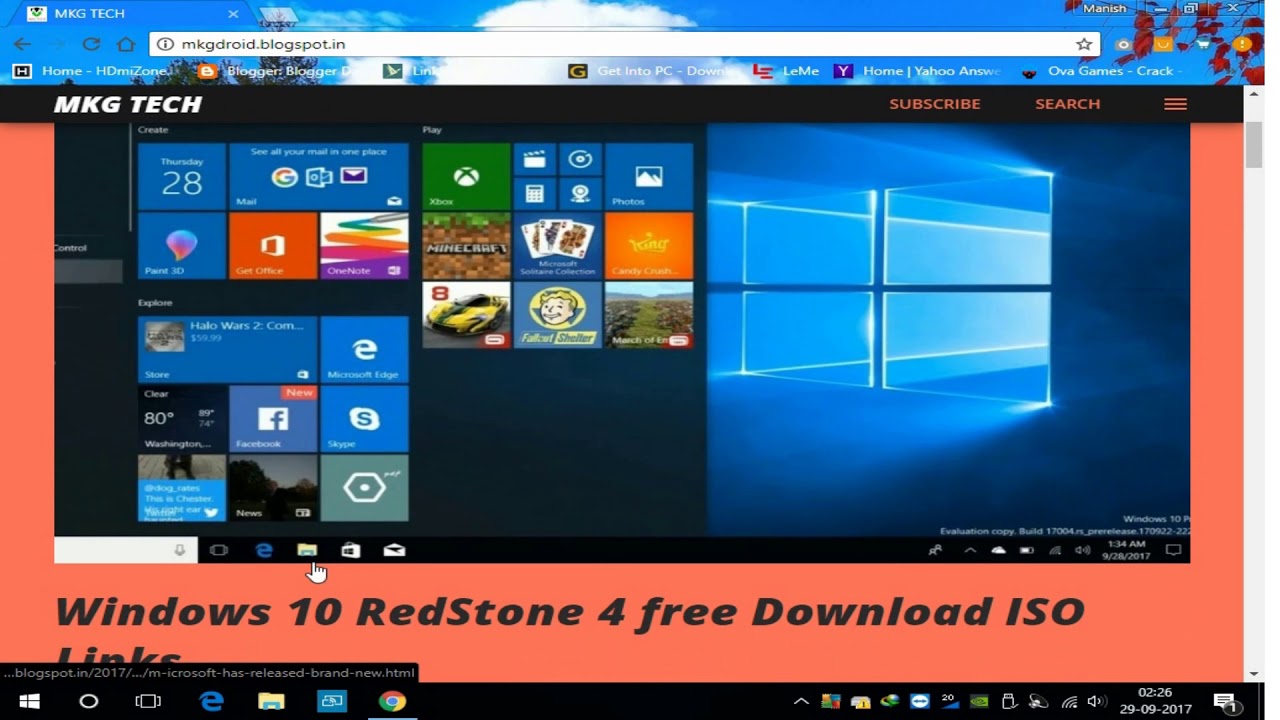Open the Manish profile button
1280x720 pixels.
(1104, 8)
